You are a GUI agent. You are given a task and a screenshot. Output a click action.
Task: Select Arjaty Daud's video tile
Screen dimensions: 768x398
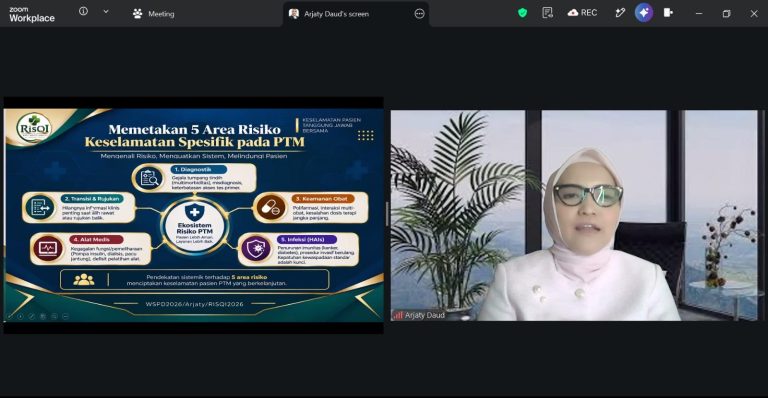(x=577, y=215)
